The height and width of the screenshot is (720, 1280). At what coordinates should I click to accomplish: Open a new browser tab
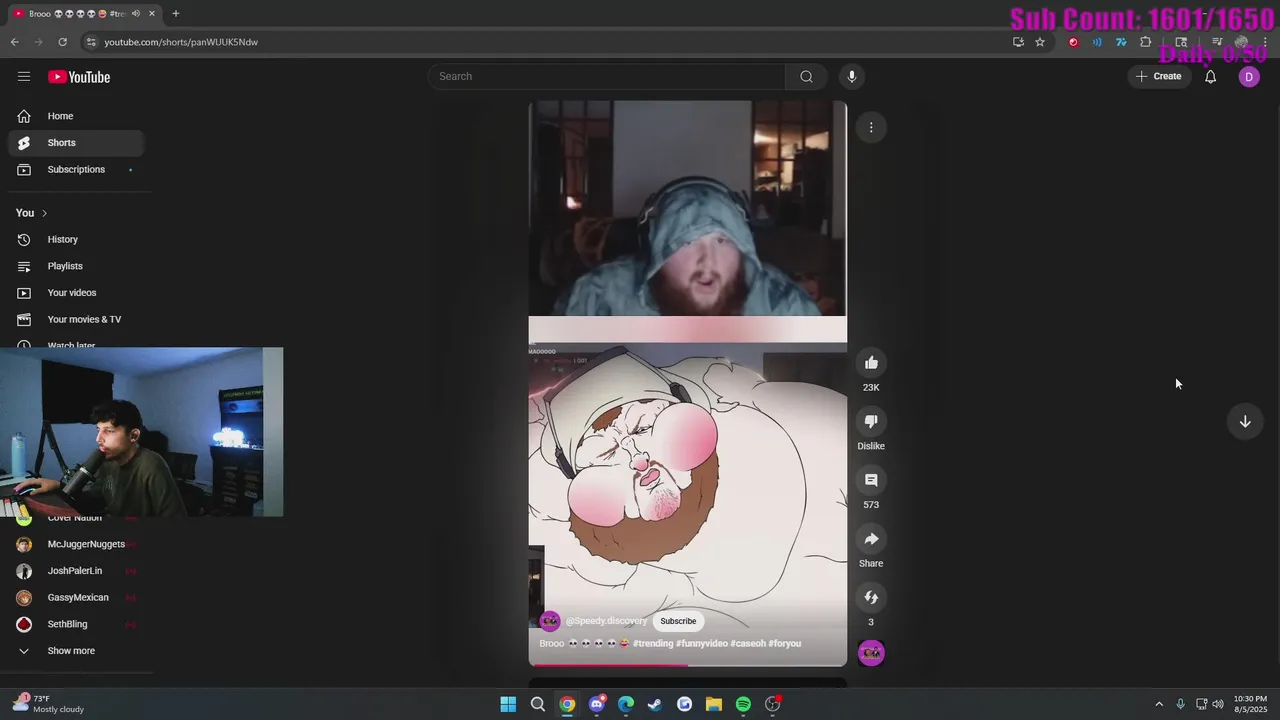176,14
